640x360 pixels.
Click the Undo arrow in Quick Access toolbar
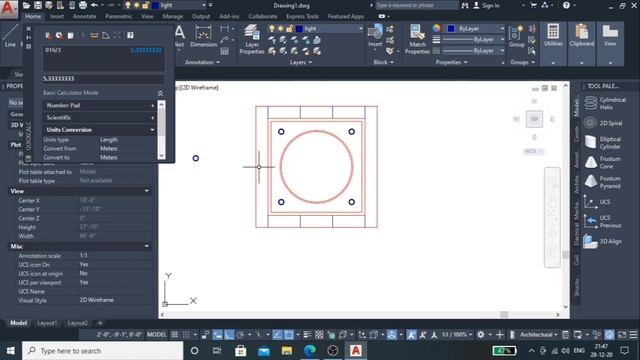[94, 5]
